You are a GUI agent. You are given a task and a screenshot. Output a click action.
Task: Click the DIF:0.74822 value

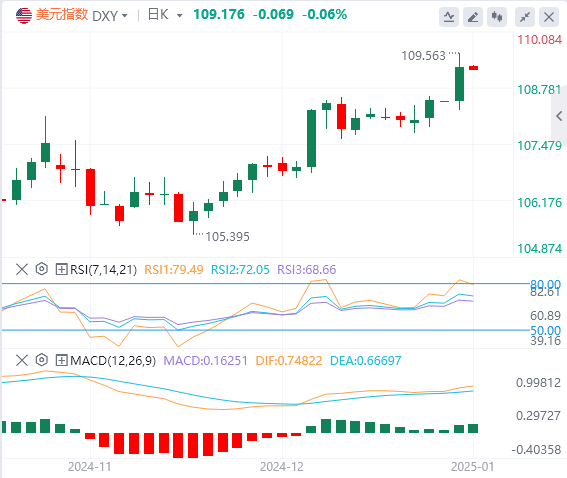[x=289, y=360]
